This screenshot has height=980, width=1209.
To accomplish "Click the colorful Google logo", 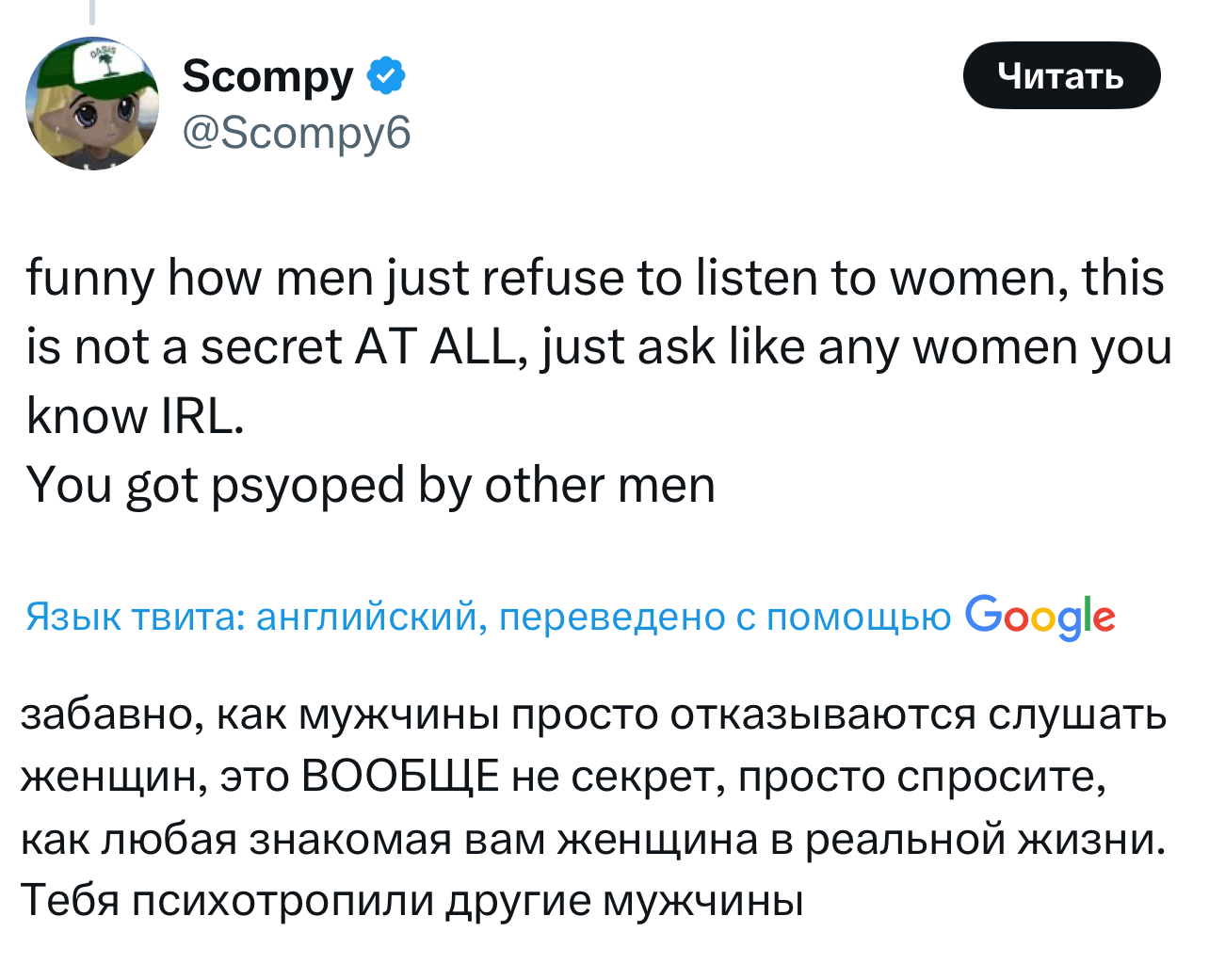I will click(1040, 617).
